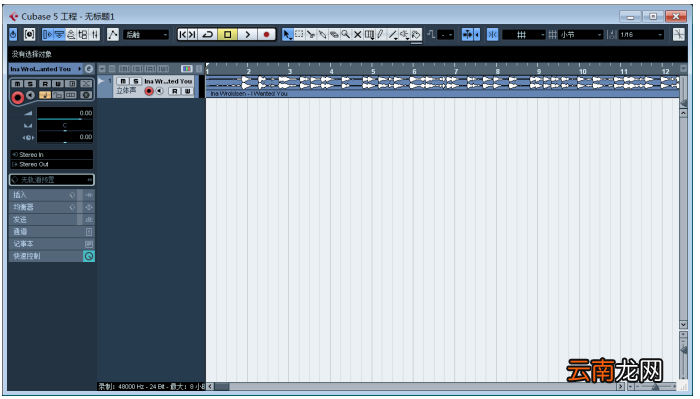This screenshot has height=399, width=700.
Task: Toggle Show Event Infoline button
Action: [59, 34]
